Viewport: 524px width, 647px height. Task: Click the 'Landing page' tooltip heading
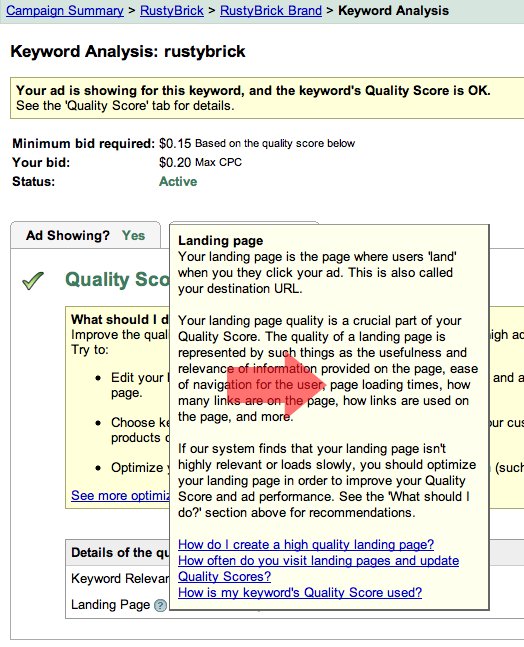[x=220, y=241]
